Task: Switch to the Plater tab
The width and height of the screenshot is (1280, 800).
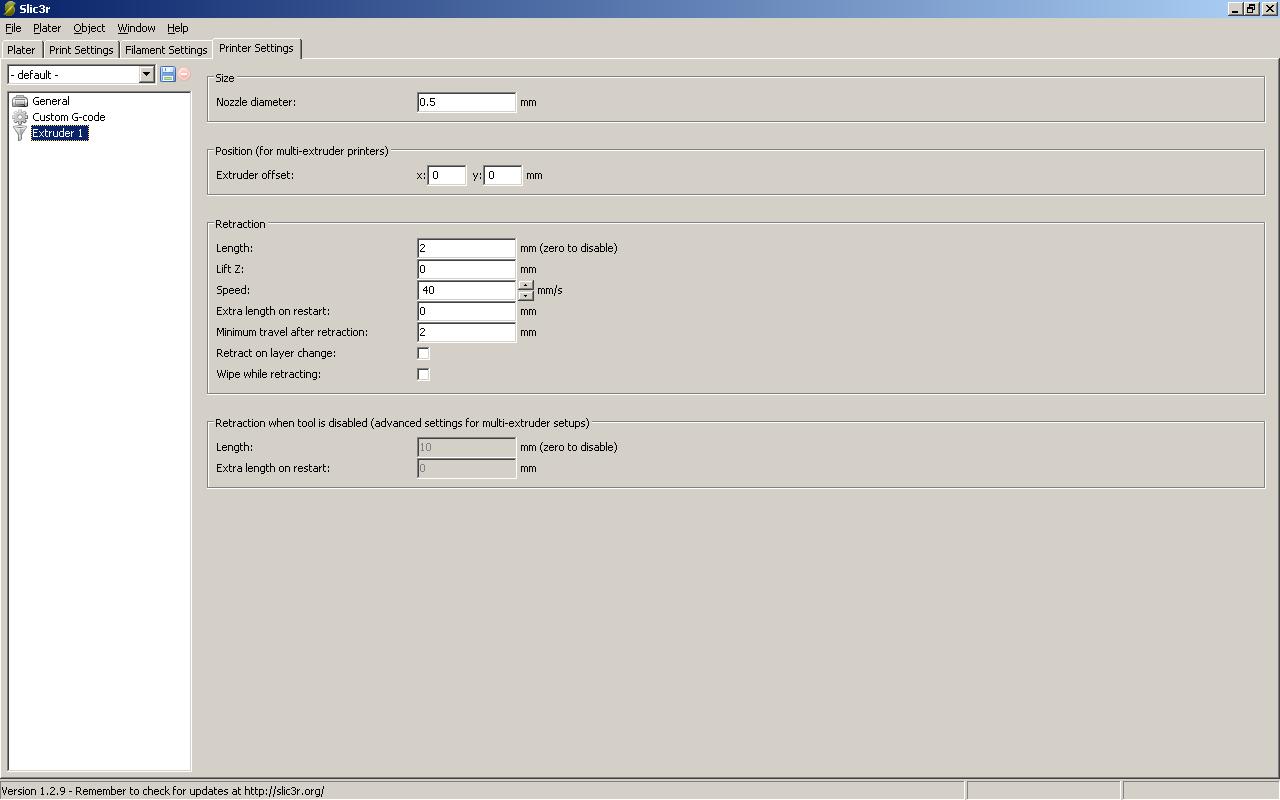Action: 21,50
